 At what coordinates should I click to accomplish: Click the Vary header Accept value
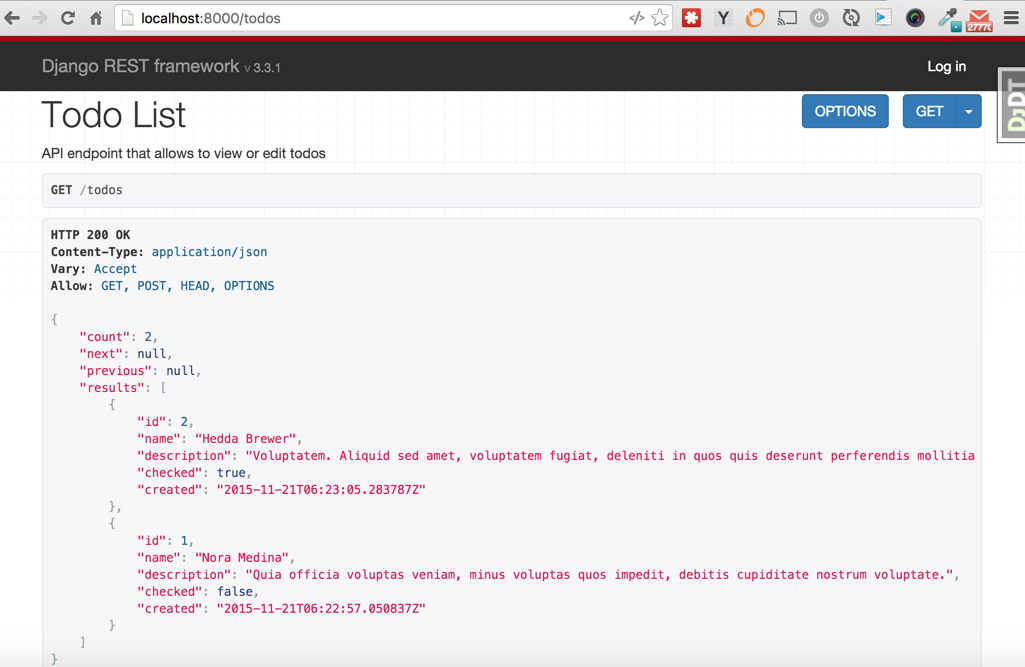[115, 269]
